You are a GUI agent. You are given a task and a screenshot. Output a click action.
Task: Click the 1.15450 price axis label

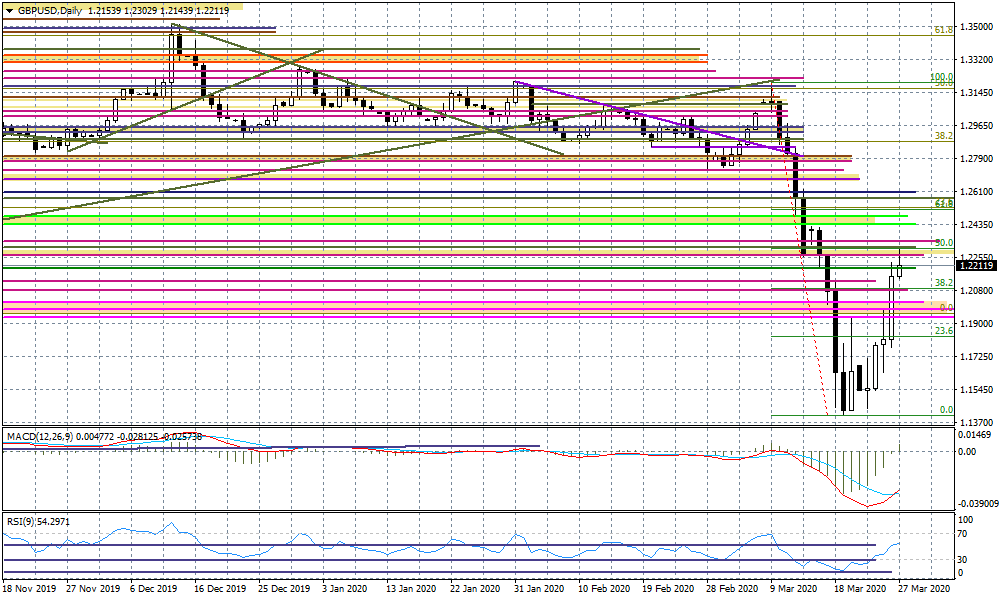(x=976, y=390)
